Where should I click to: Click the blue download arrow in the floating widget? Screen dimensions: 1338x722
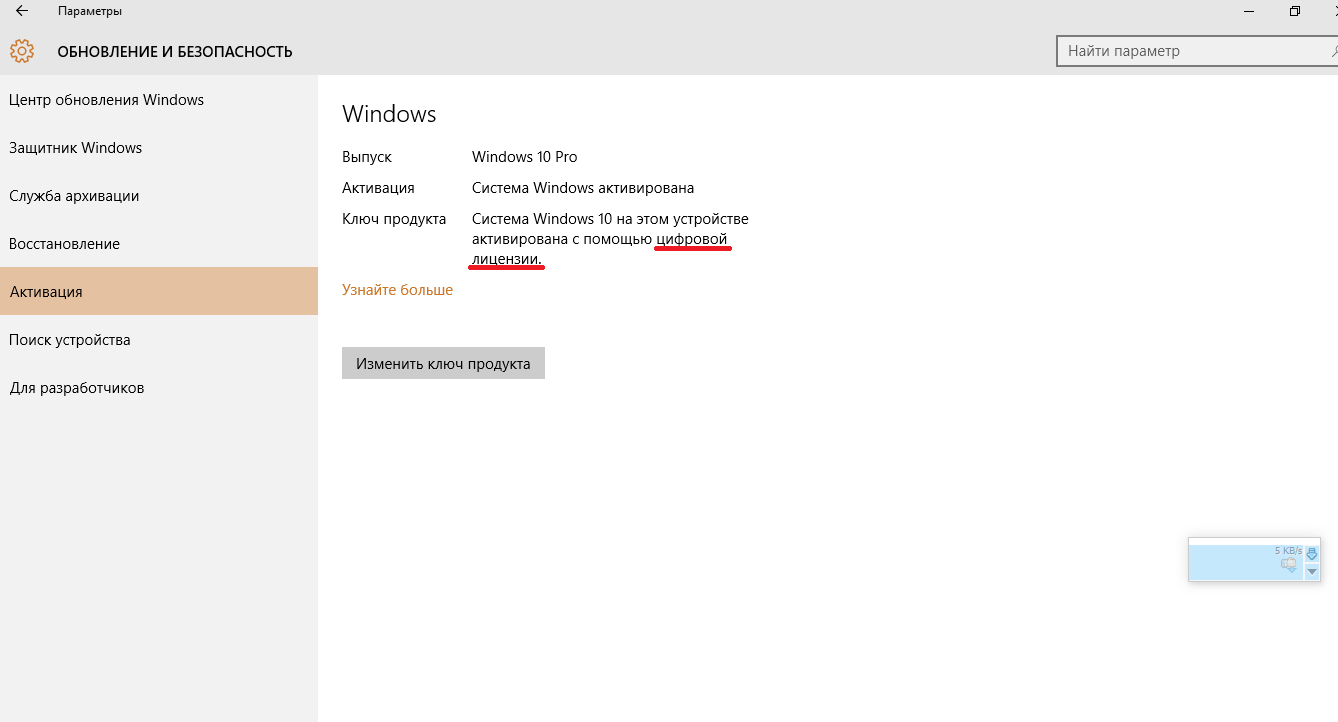[x=1312, y=553]
